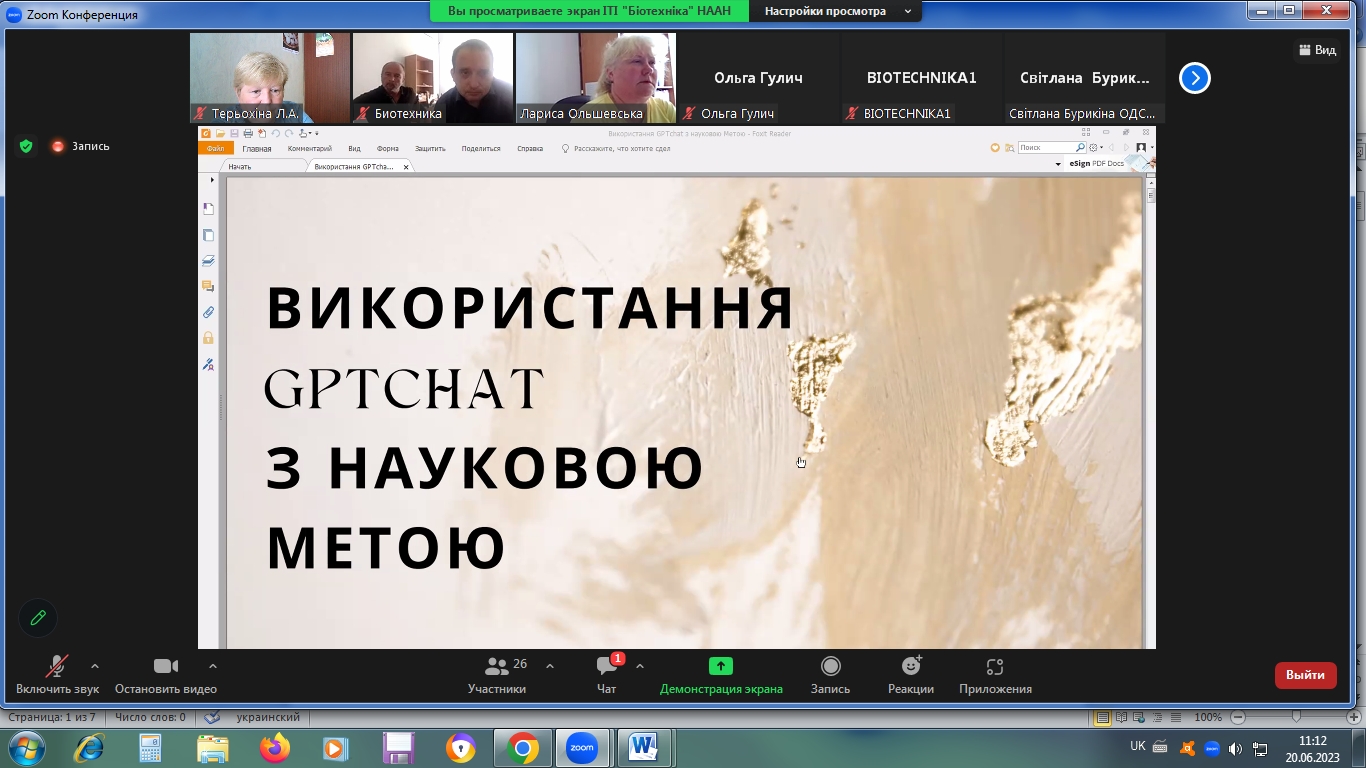Open signatures panel in Foxit sidebar

(x=209, y=365)
